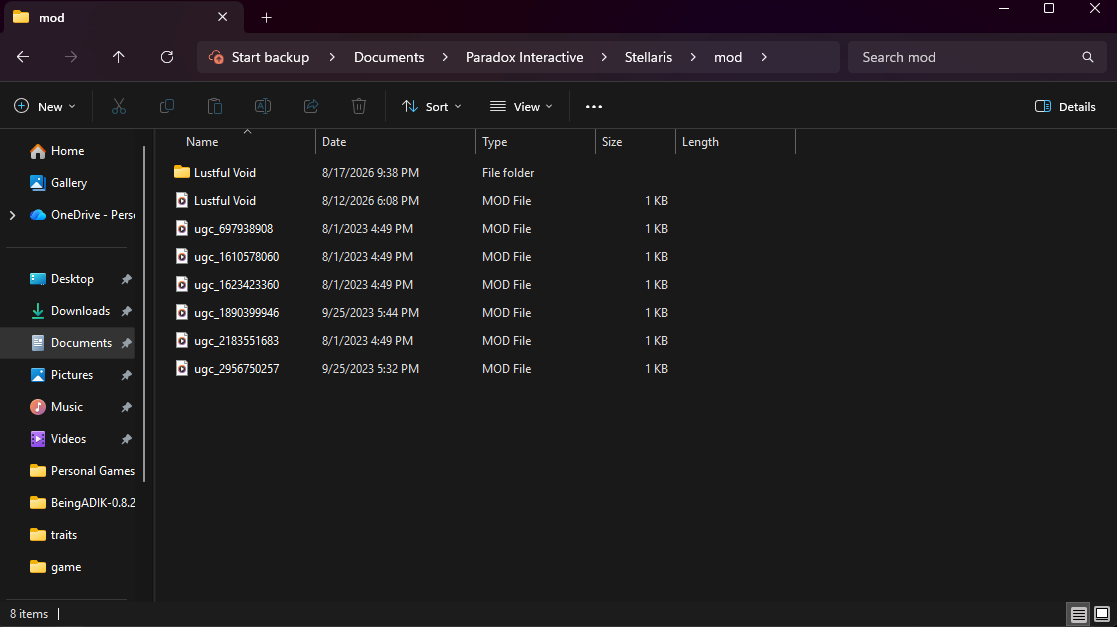Open BeingADIK-0.8.2 folder in sidebar
The width and height of the screenshot is (1117, 627).
click(82, 503)
